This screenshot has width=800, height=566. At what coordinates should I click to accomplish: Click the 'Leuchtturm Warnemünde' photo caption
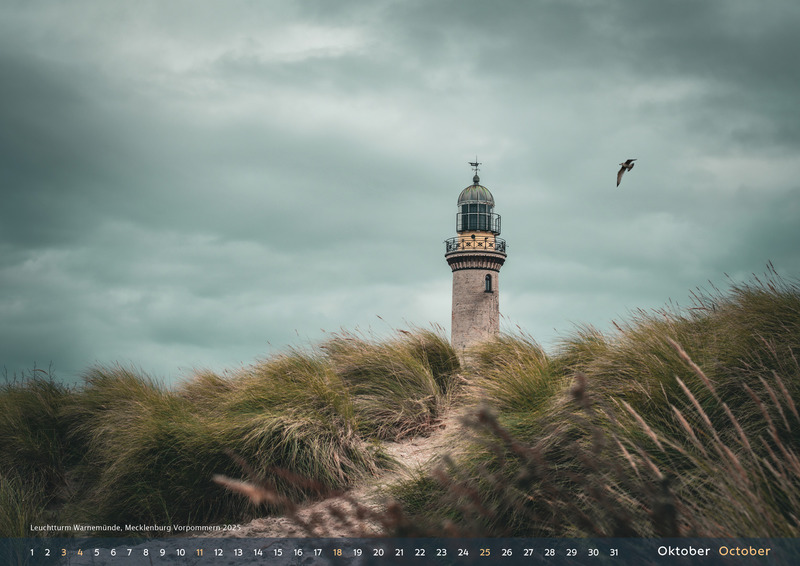click(135, 527)
